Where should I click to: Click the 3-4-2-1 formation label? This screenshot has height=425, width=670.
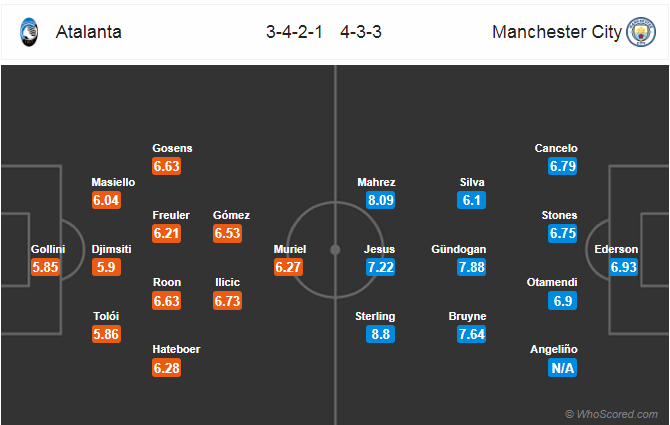tap(294, 32)
